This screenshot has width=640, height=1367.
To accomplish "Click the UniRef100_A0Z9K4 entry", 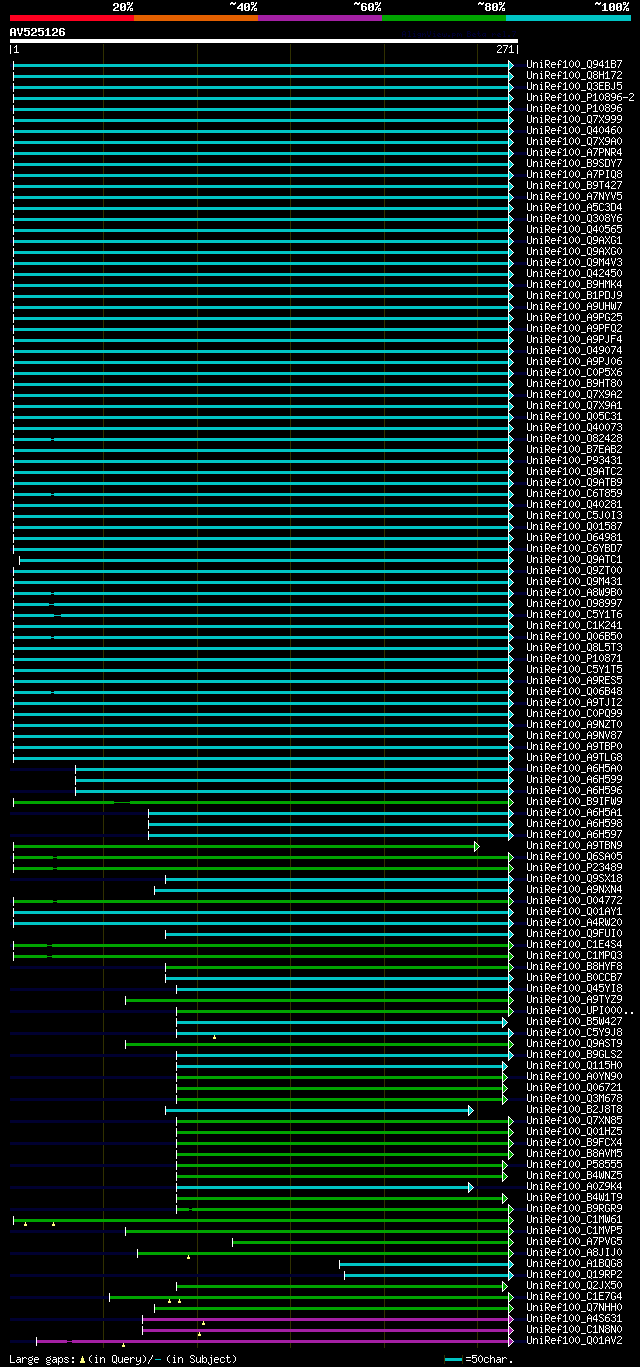I will [574, 1186].
